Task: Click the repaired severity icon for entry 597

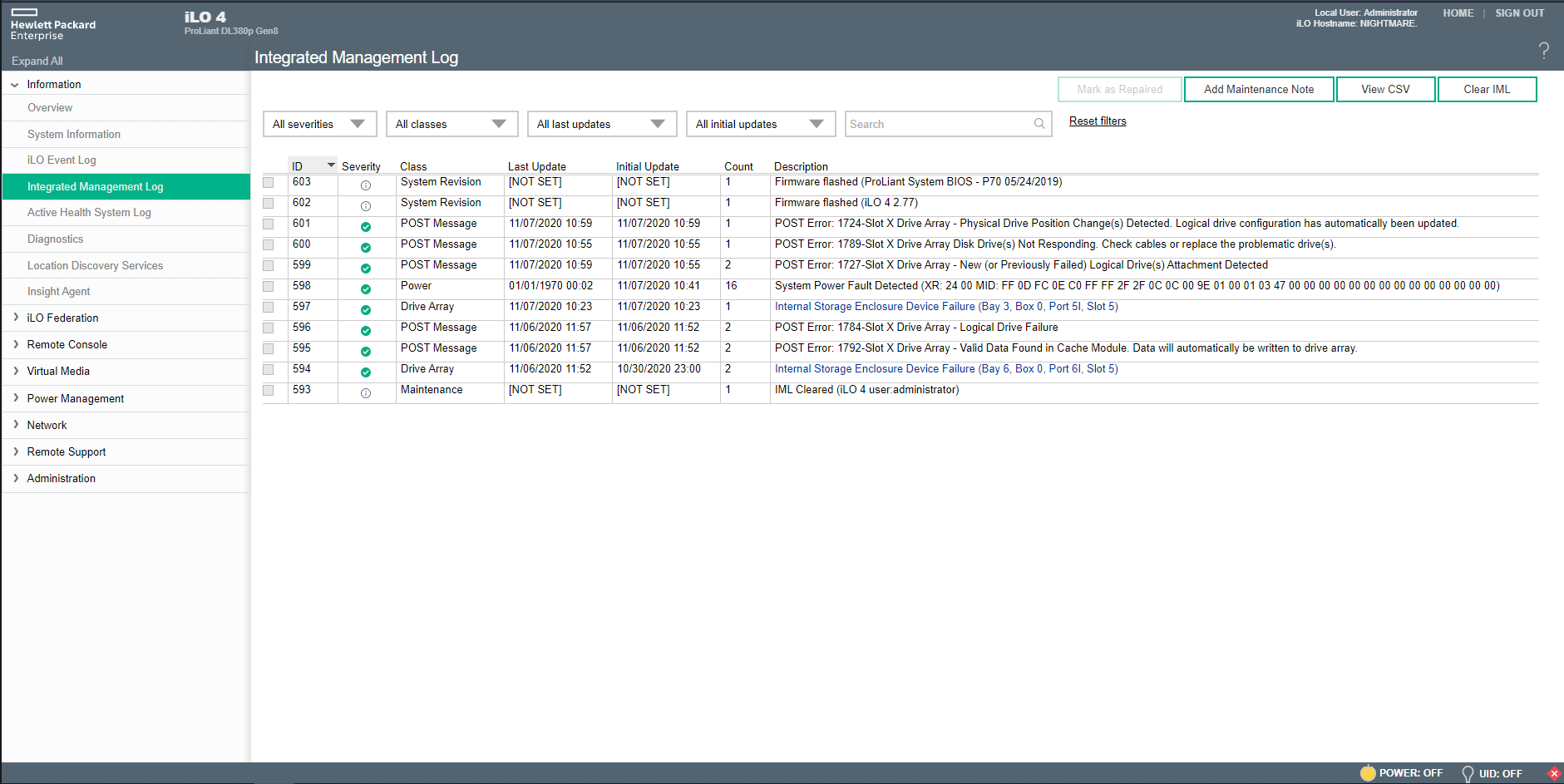Action: click(x=366, y=310)
